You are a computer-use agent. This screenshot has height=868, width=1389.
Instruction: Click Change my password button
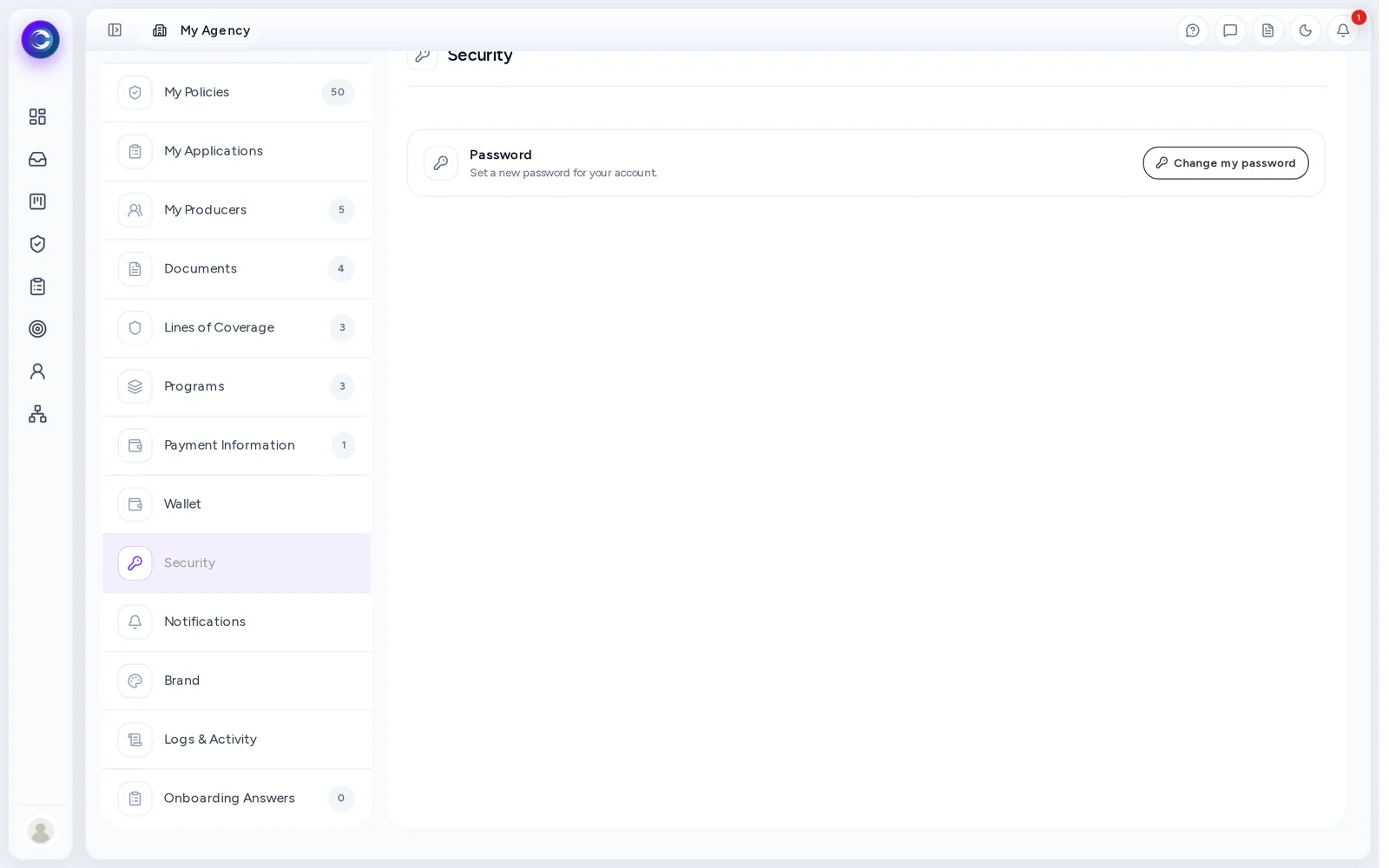click(1225, 163)
